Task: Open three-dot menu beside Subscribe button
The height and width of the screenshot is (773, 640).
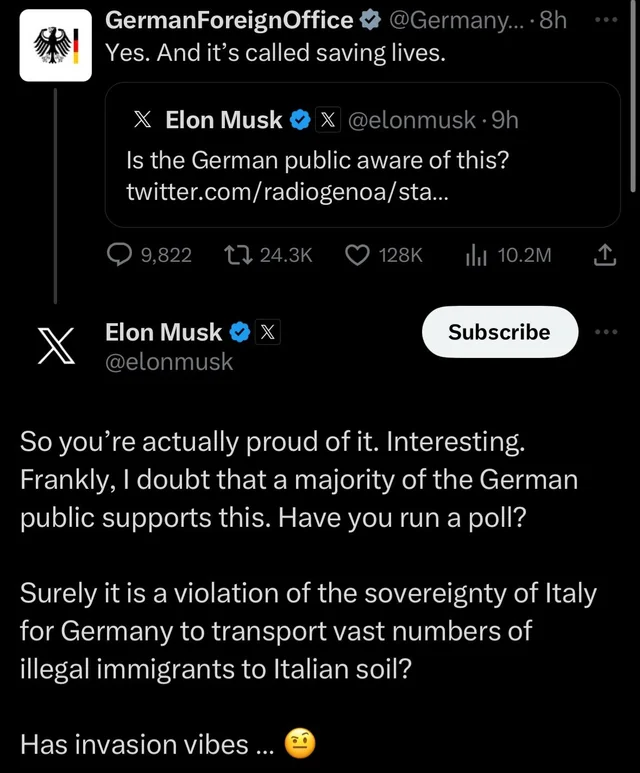Action: [x=606, y=332]
